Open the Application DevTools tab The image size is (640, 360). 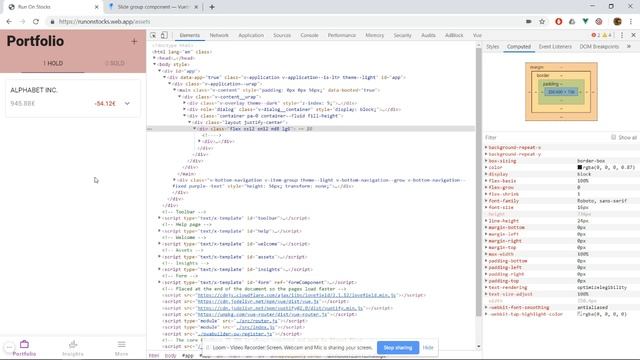click(251, 36)
